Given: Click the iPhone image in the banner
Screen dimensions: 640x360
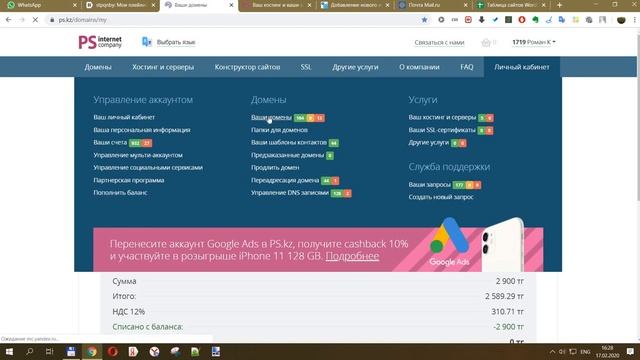Looking at the screenshot, I should [x=503, y=245].
